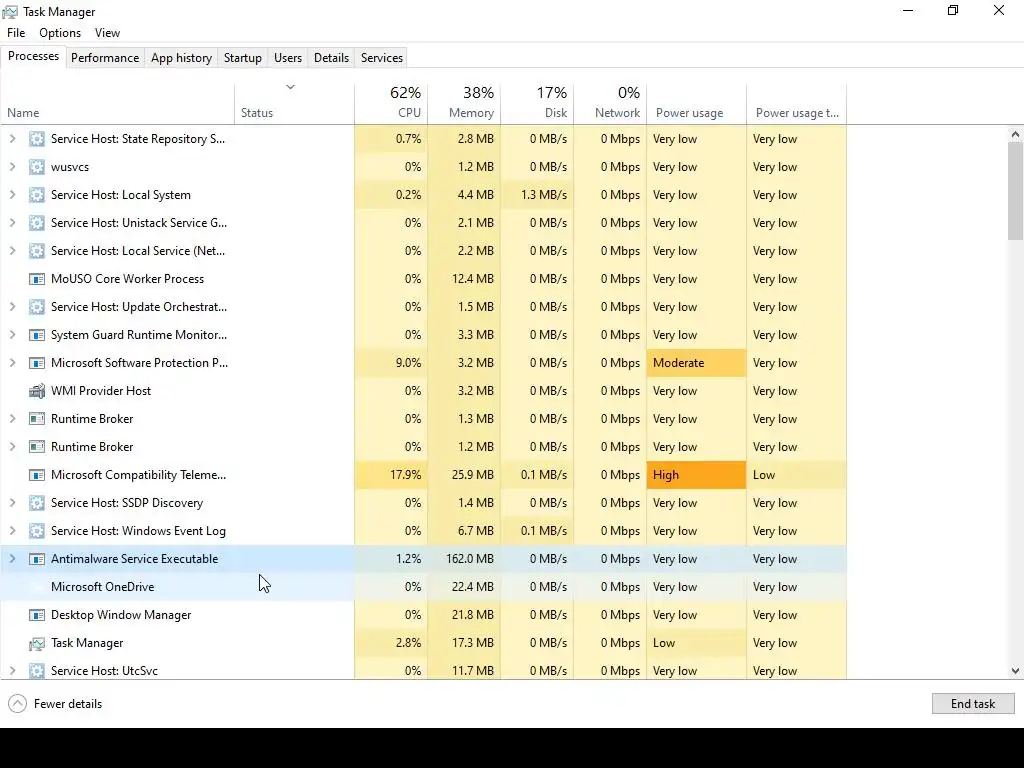
Task: Sort by the Power usage column header
Action: [x=697, y=103]
